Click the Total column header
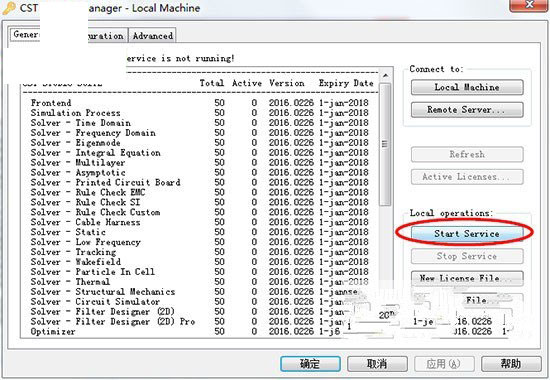Viewport: 550px width, 380px height. point(212,83)
